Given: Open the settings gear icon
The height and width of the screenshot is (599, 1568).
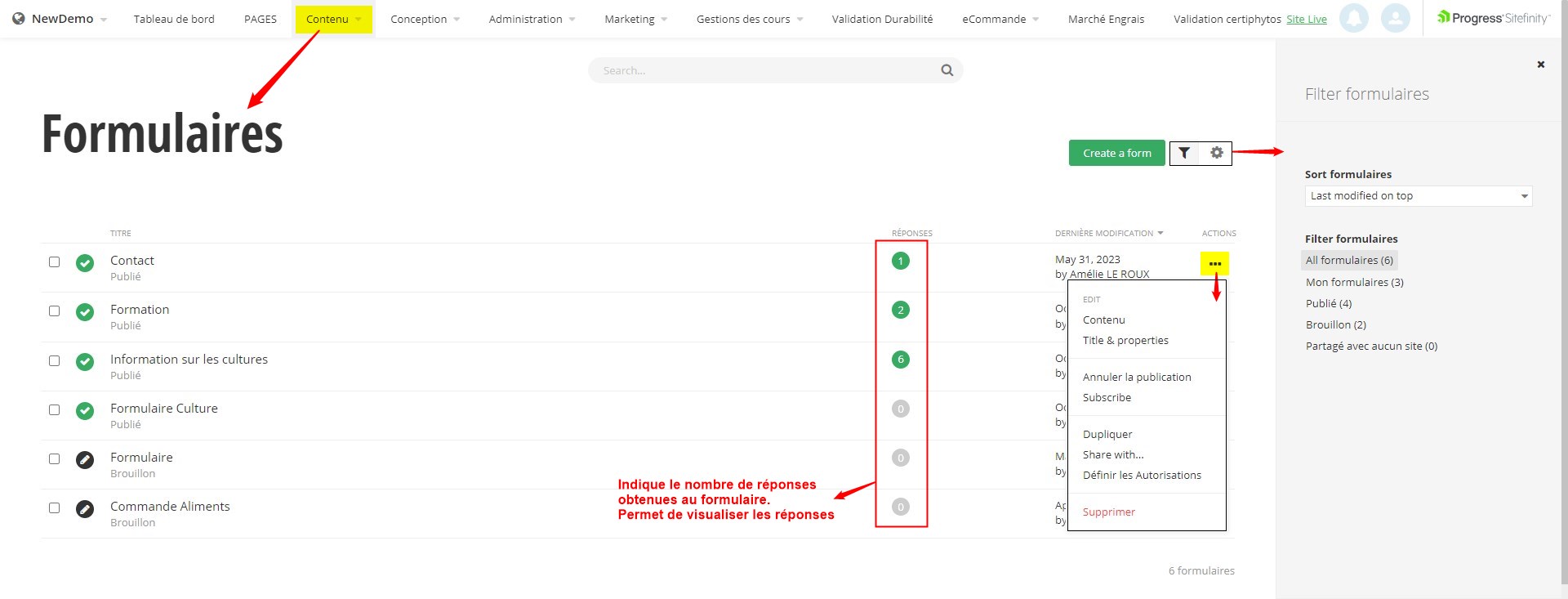Looking at the screenshot, I should pos(1216,153).
